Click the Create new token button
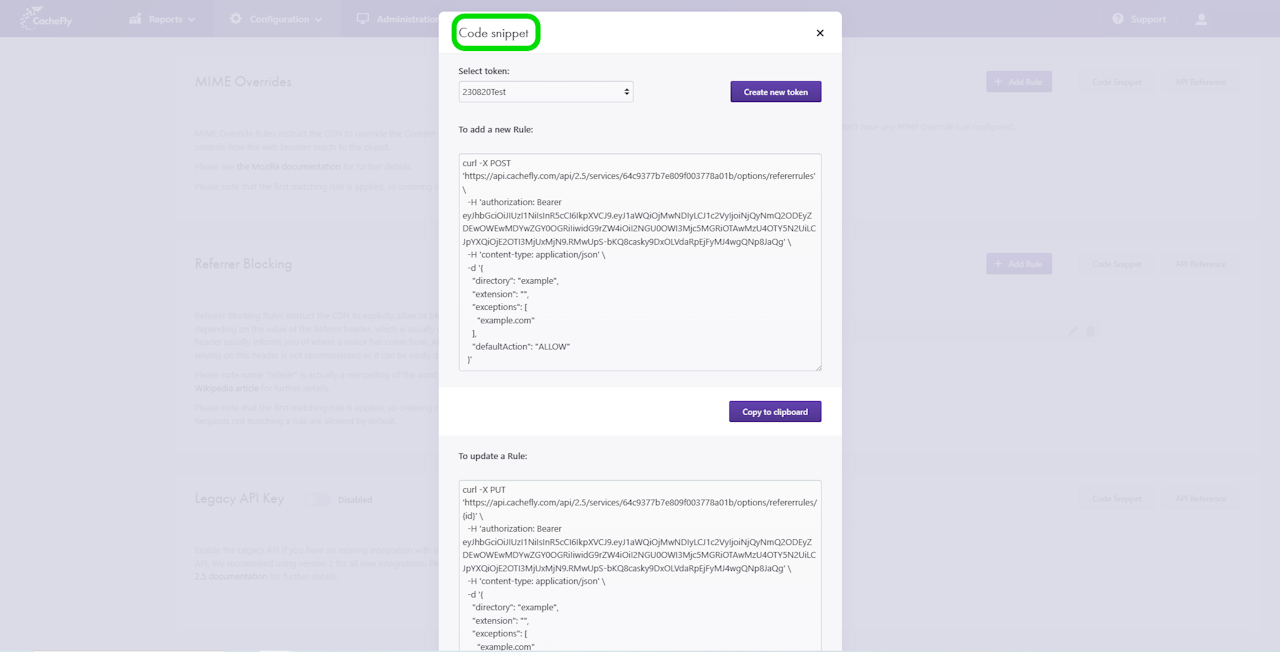The height and width of the screenshot is (652, 1280). point(775,92)
